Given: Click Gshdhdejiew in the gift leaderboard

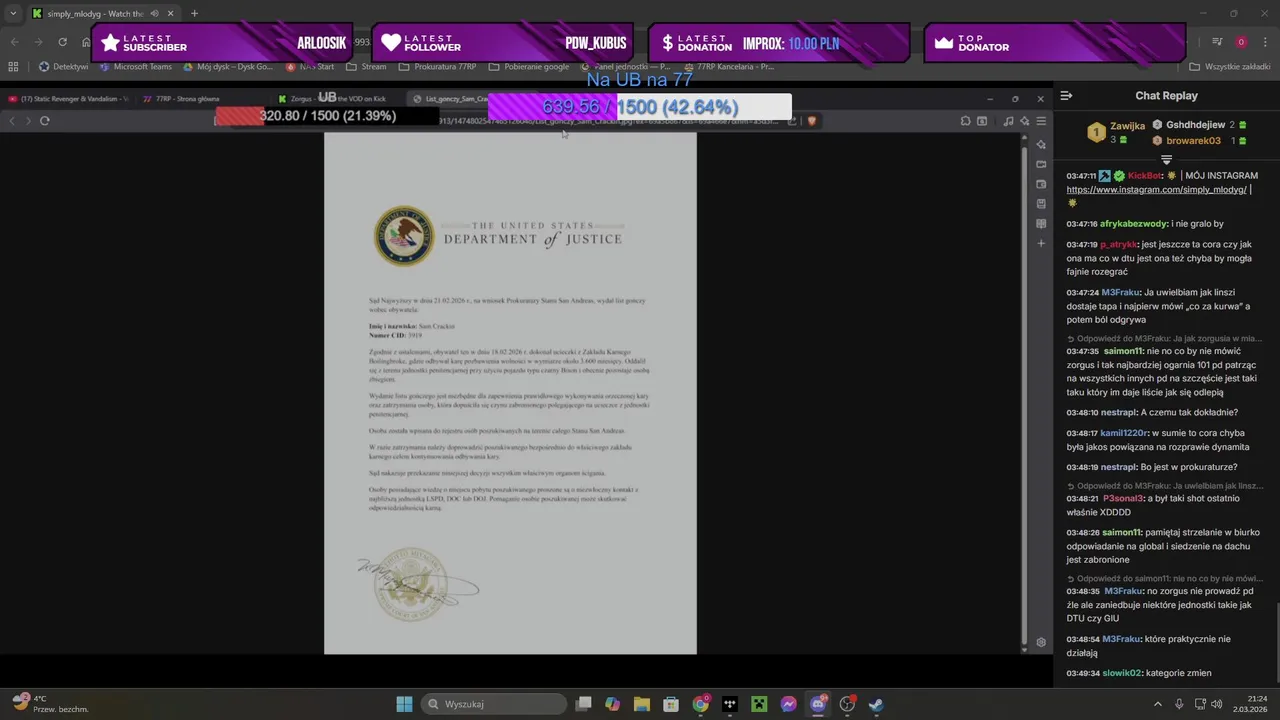Looking at the screenshot, I should [1195, 125].
